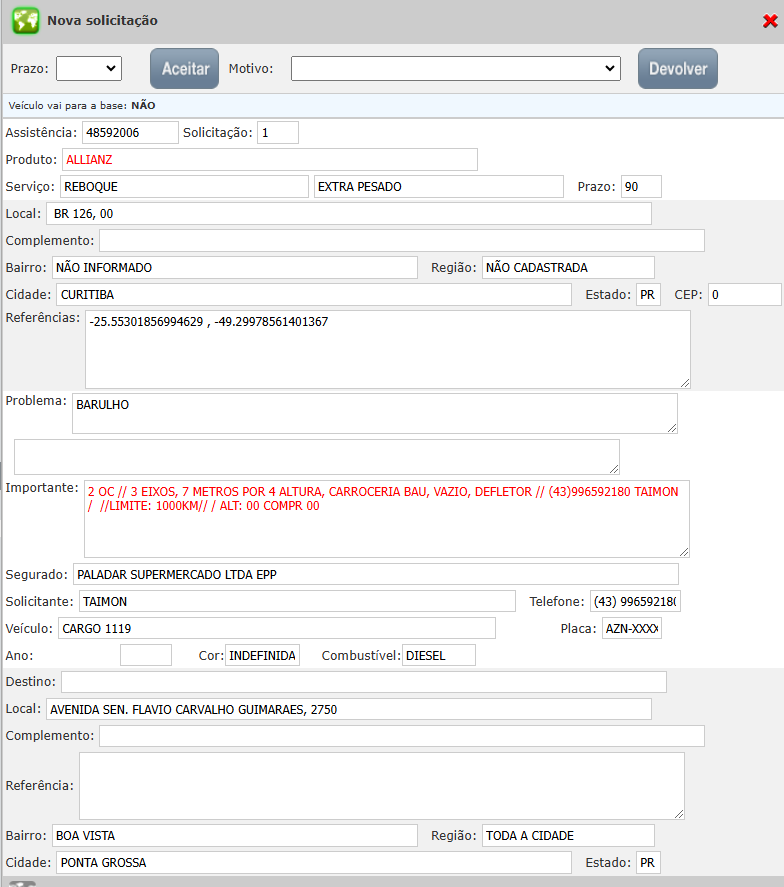Select the Combustível field showing DIESEL
The height and width of the screenshot is (887, 784).
tap(438, 655)
